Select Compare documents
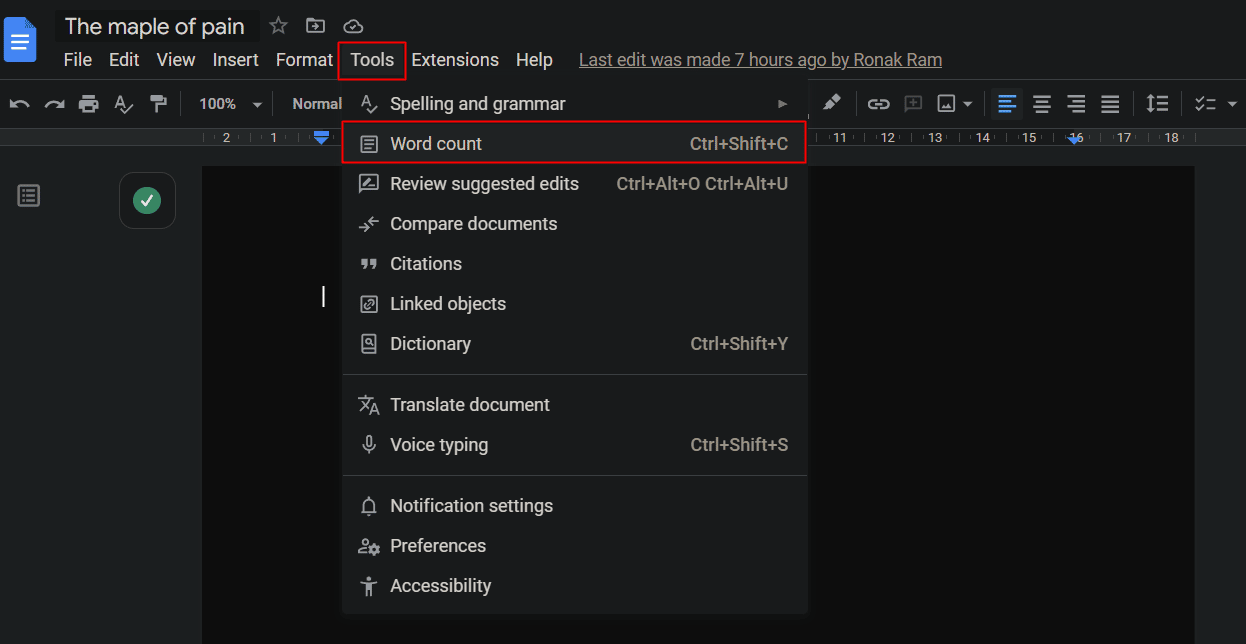Screen dimensions: 1246x644 tap(575, 224)
